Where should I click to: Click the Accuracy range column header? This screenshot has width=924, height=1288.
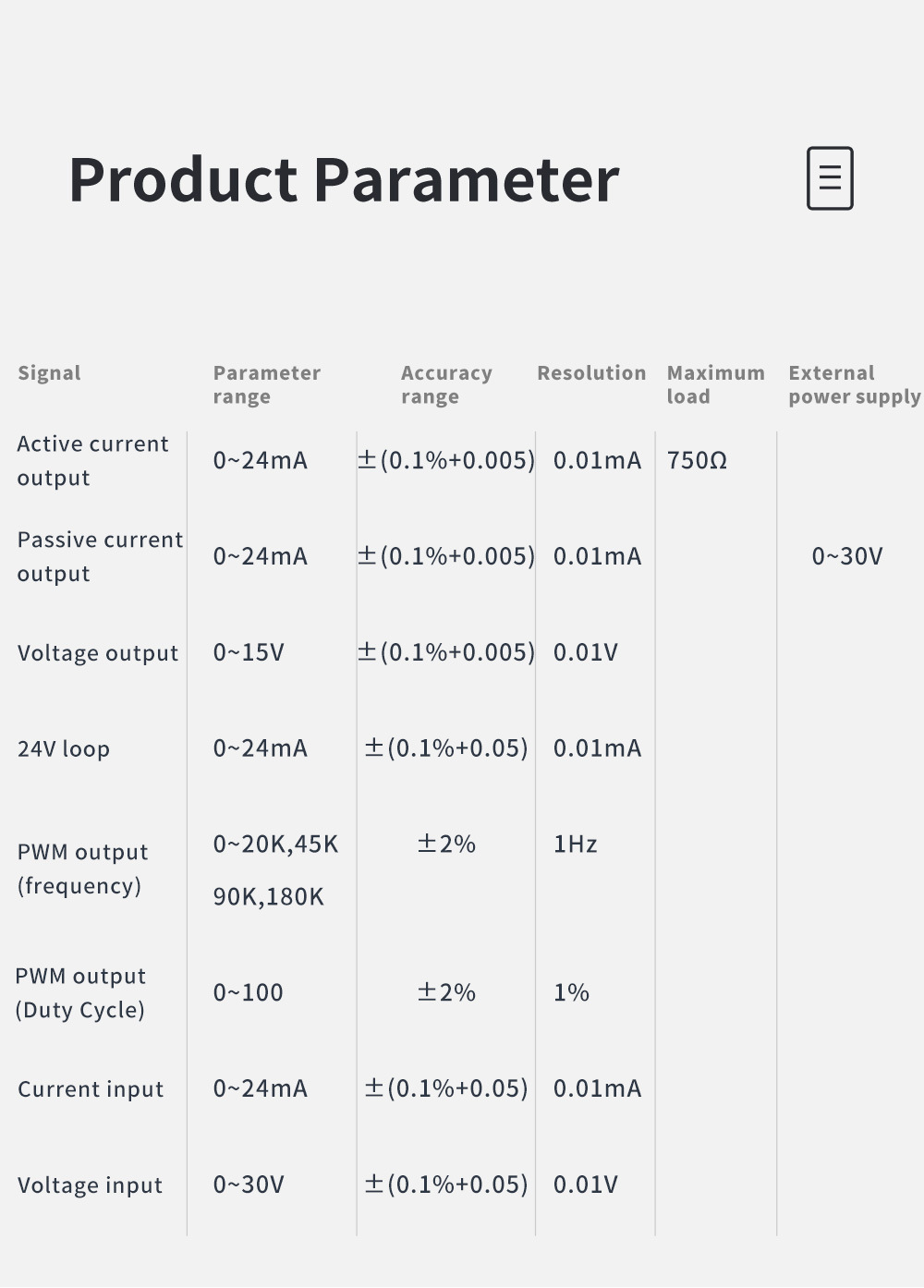pyautogui.click(x=446, y=384)
